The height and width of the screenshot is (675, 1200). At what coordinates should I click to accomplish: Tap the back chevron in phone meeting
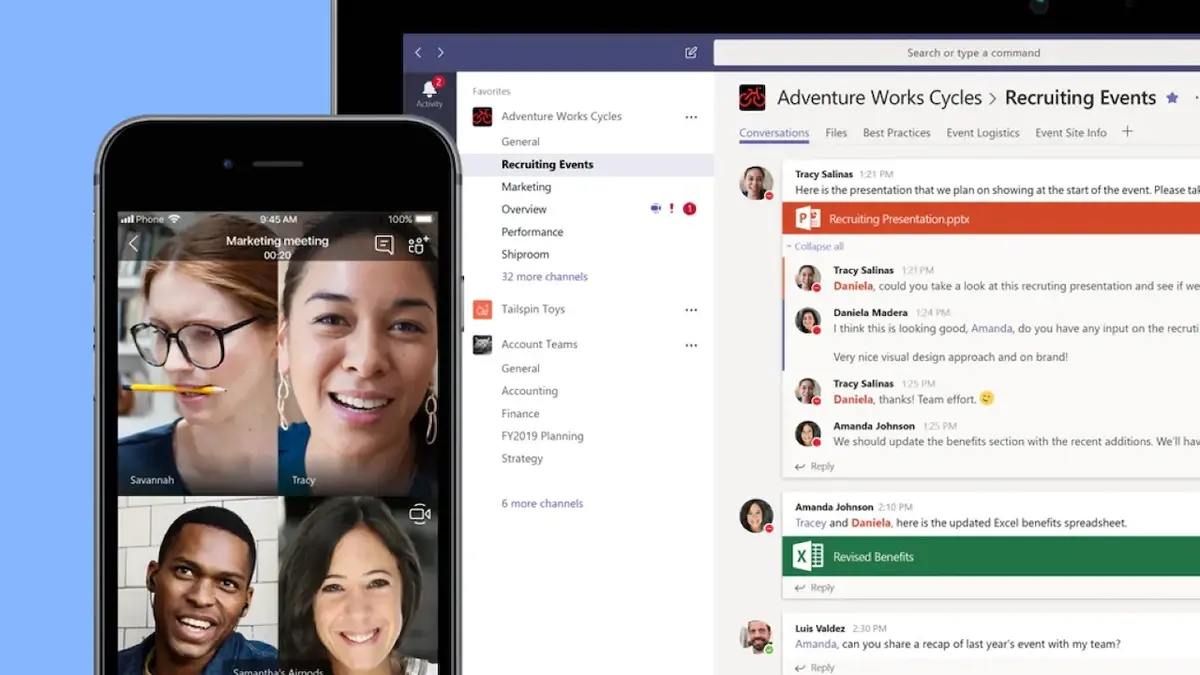coord(134,244)
